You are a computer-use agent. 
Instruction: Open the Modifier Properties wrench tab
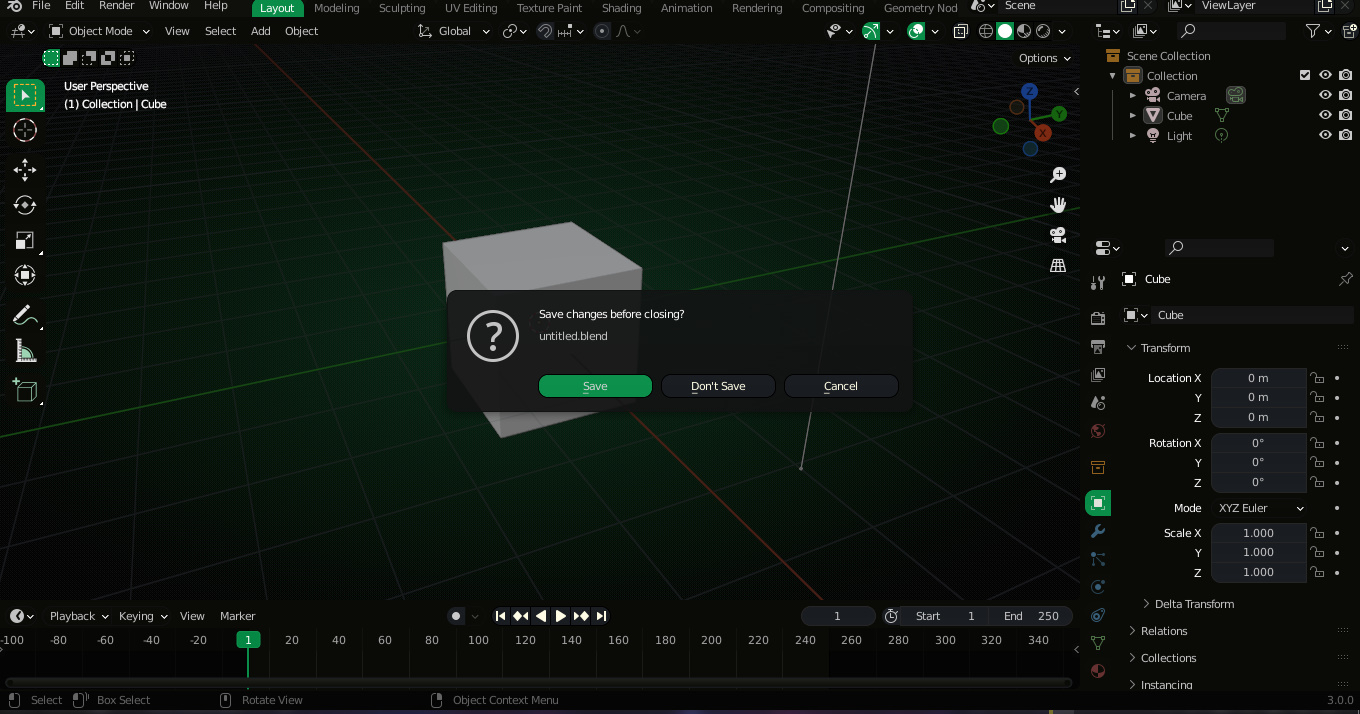pos(1097,531)
